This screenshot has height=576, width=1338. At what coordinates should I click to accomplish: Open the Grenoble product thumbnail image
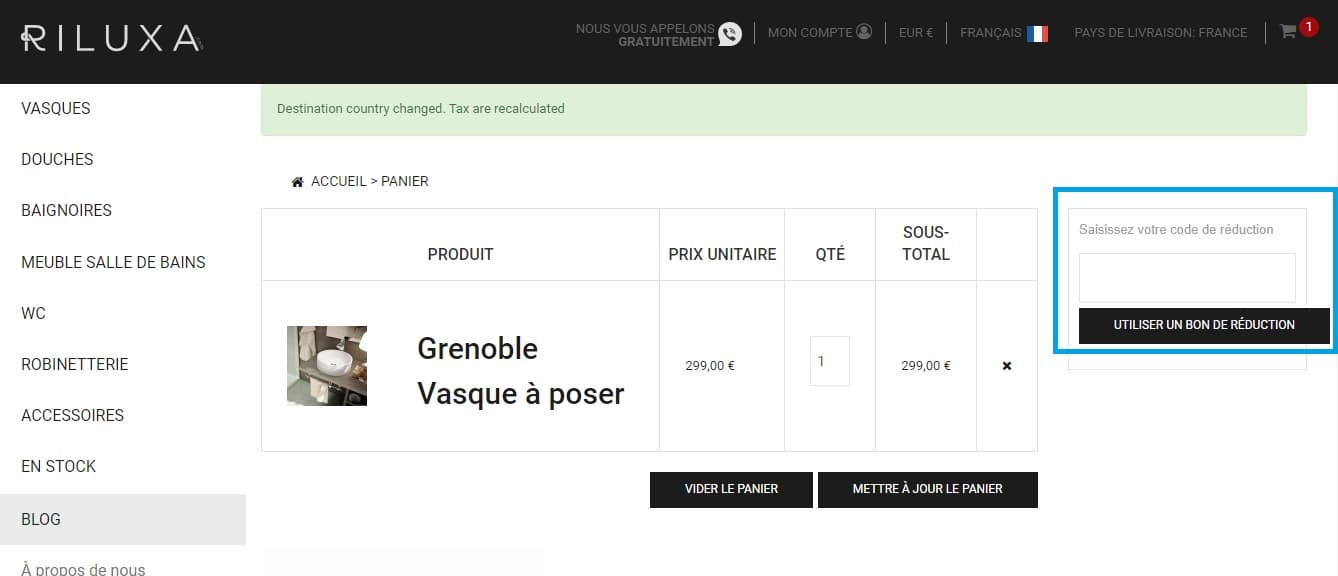point(327,365)
